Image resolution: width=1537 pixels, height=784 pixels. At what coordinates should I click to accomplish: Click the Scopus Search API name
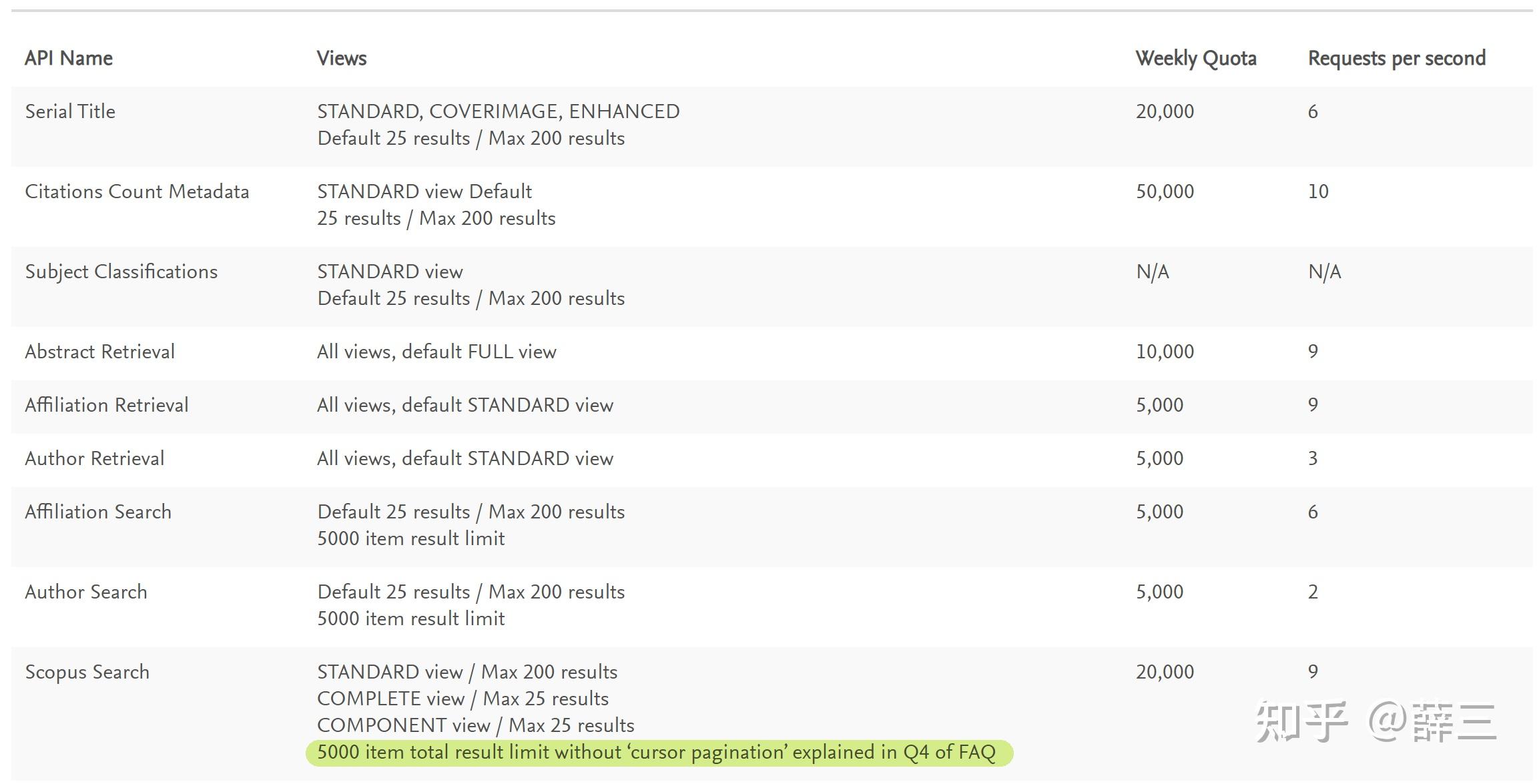point(87,672)
